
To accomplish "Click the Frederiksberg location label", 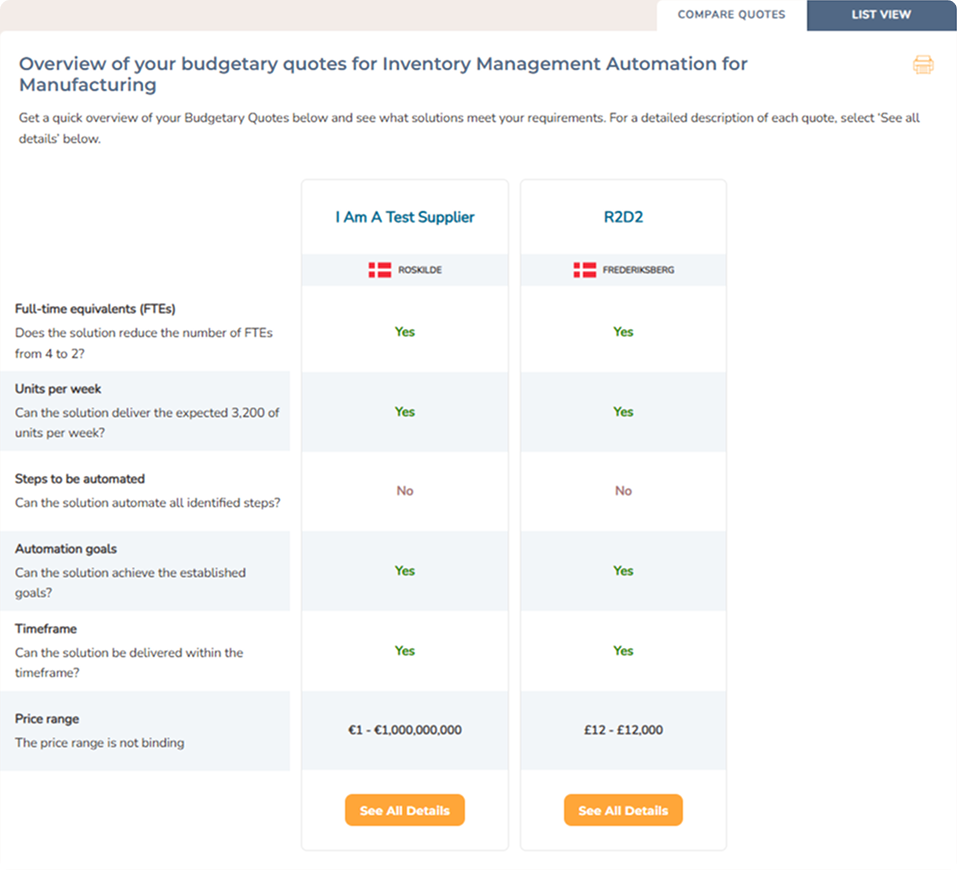I will coord(637,270).
